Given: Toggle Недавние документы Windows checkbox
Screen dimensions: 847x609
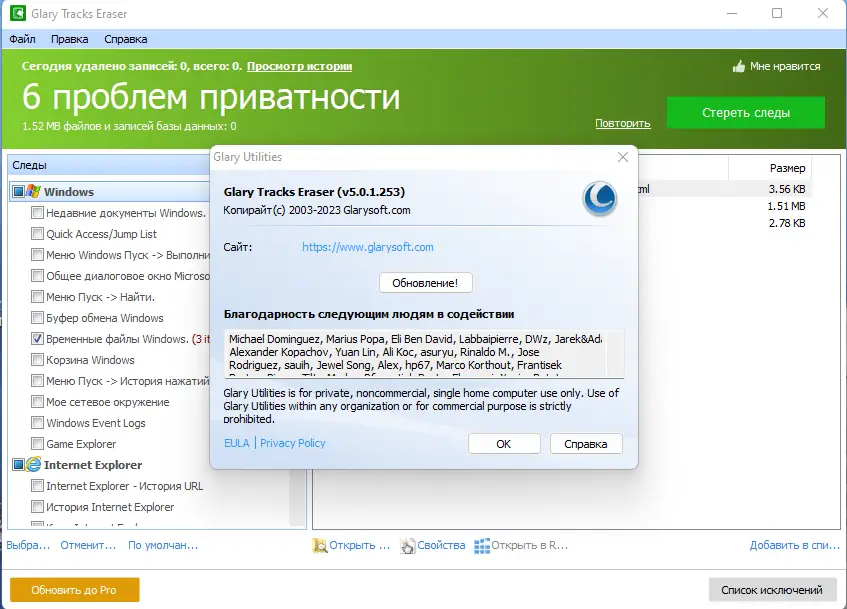Looking at the screenshot, I should tap(37, 212).
